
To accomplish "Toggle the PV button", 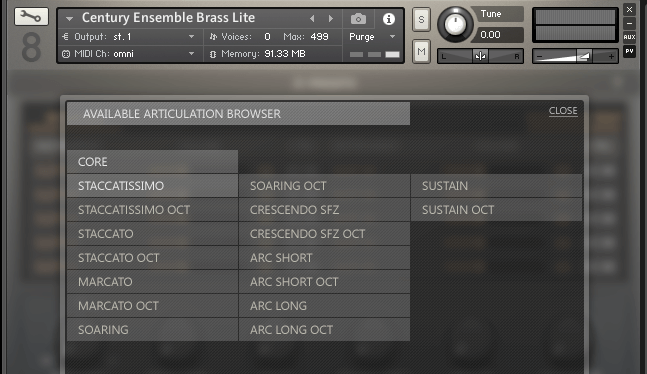I will (629, 51).
